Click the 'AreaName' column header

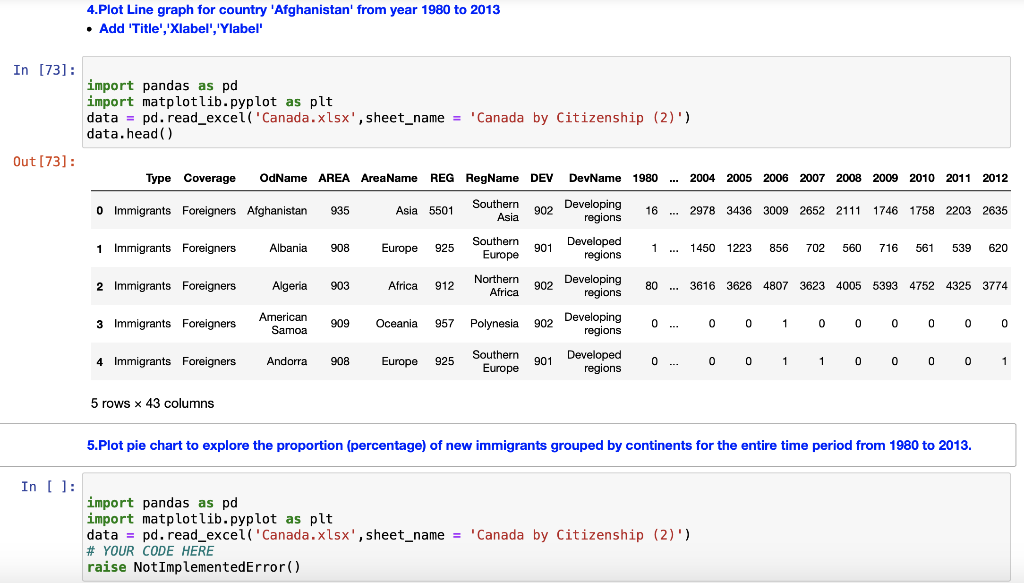pyautogui.click(x=389, y=178)
